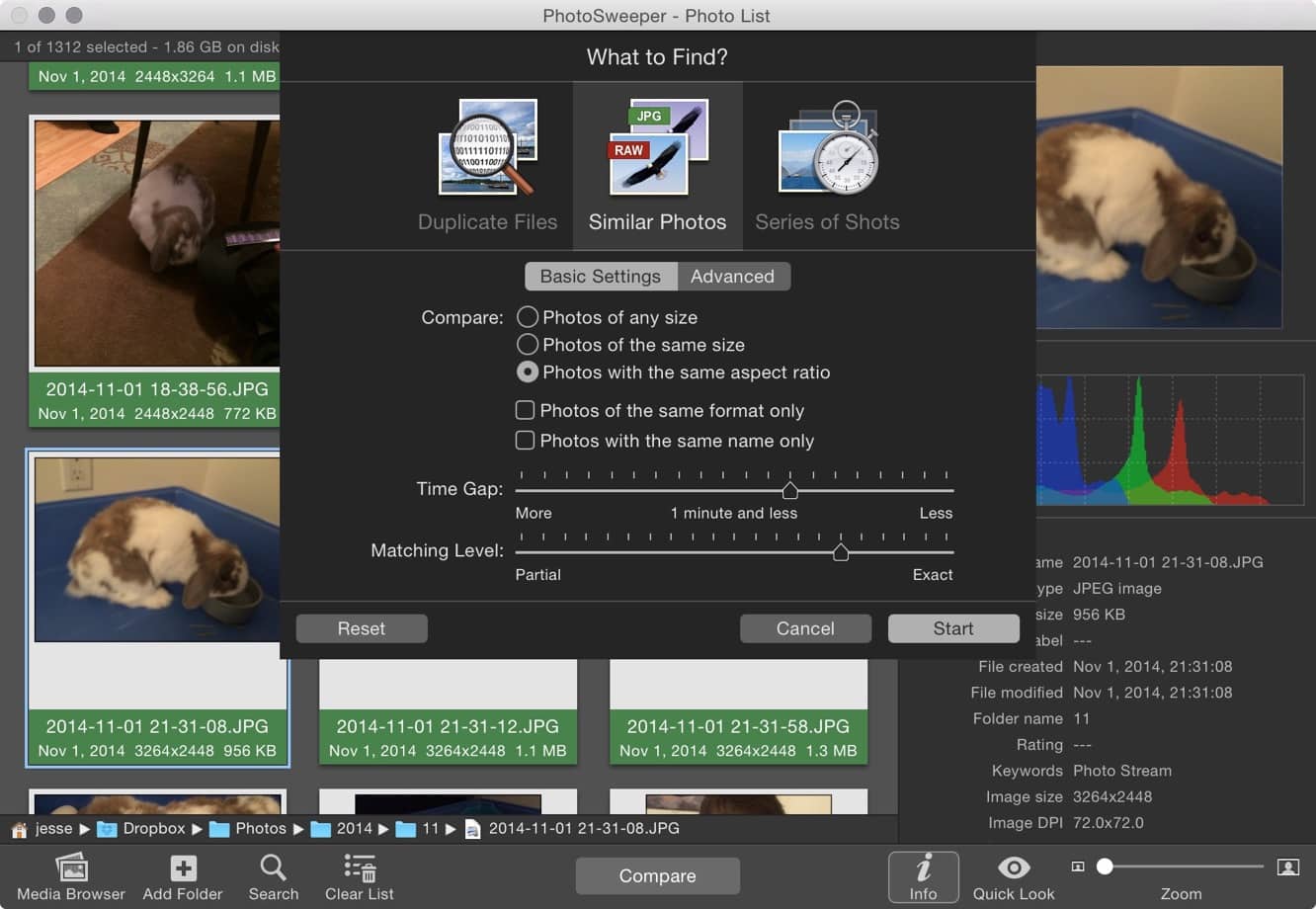This screenshot has height=909, width=1316.
Task: Switch to the Basic Settings tab
Action: (600, 277)
